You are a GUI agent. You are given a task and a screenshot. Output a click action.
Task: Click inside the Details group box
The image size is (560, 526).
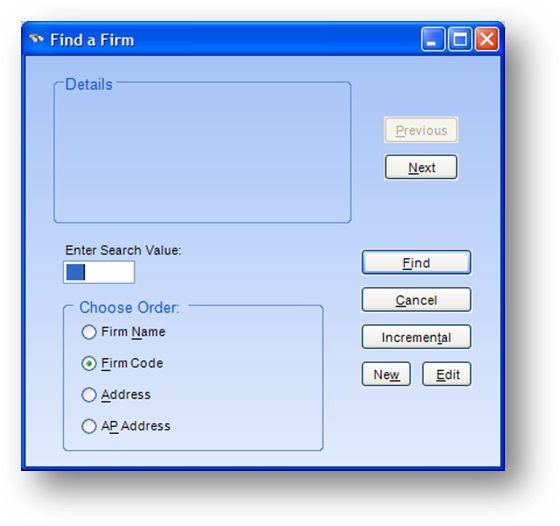(x=202, y=154)
